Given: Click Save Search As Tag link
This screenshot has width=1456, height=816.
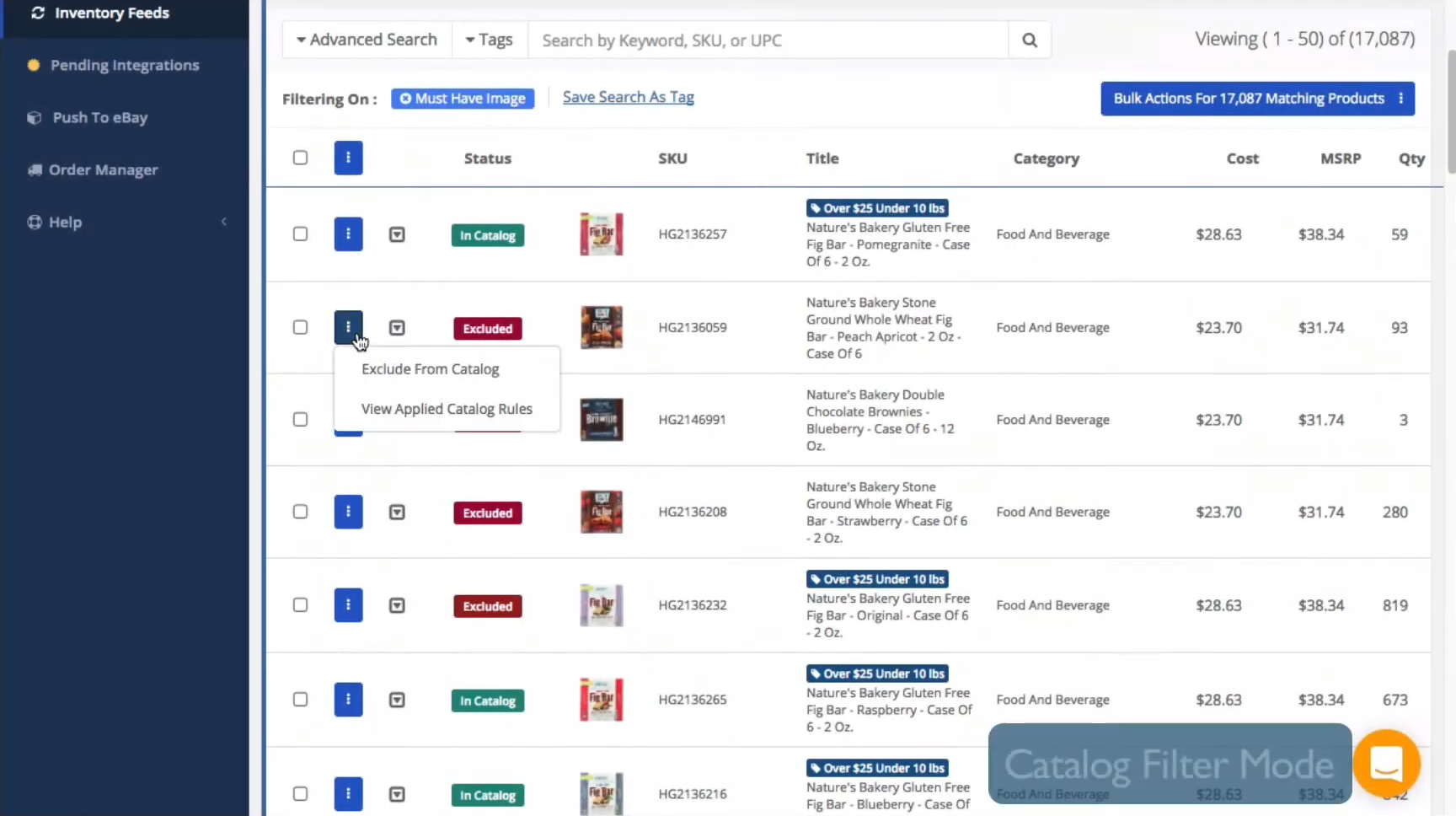Looking at the screenshot, I should point(629,97).
